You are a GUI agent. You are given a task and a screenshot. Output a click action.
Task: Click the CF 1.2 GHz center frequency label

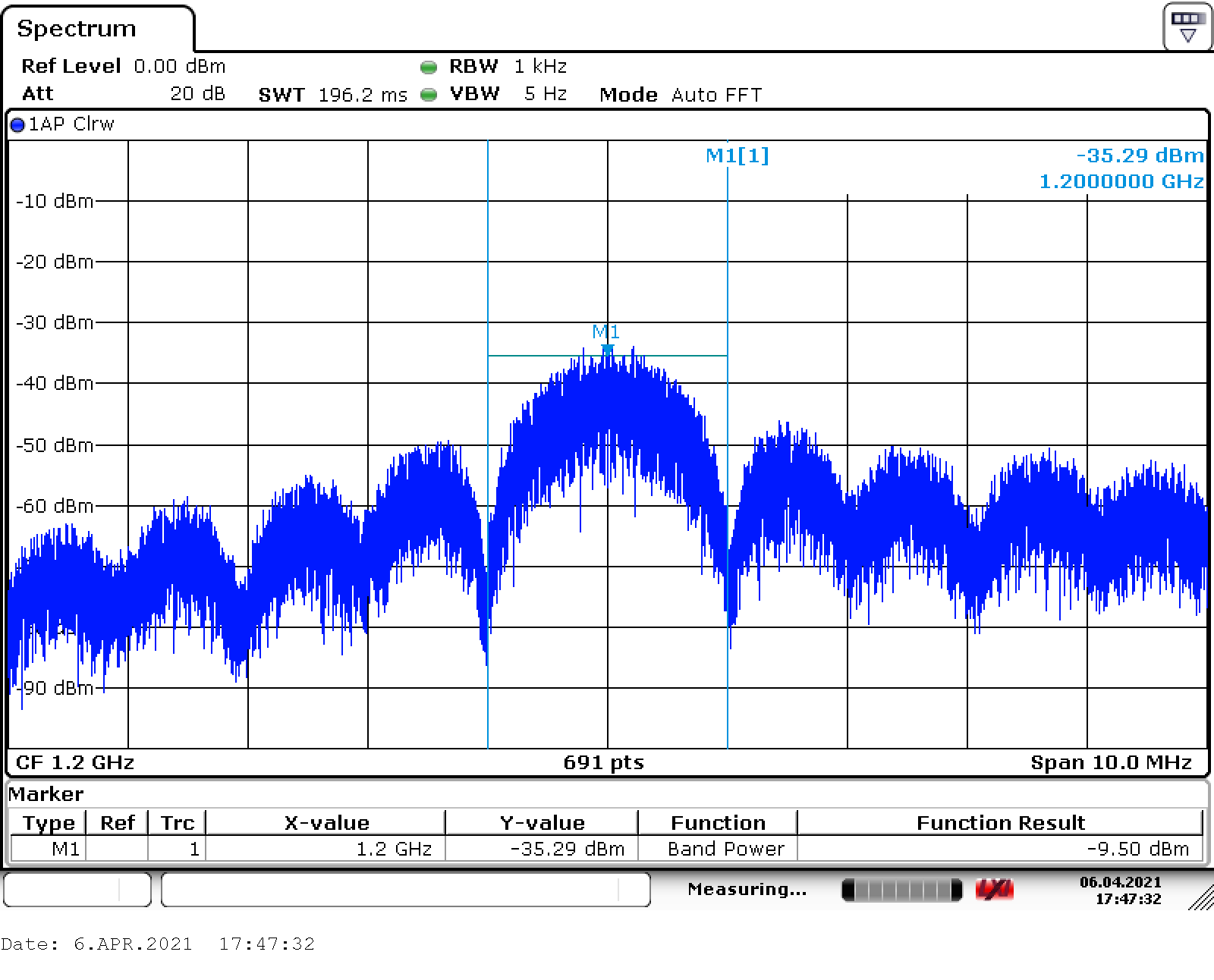tap(75, 762)
